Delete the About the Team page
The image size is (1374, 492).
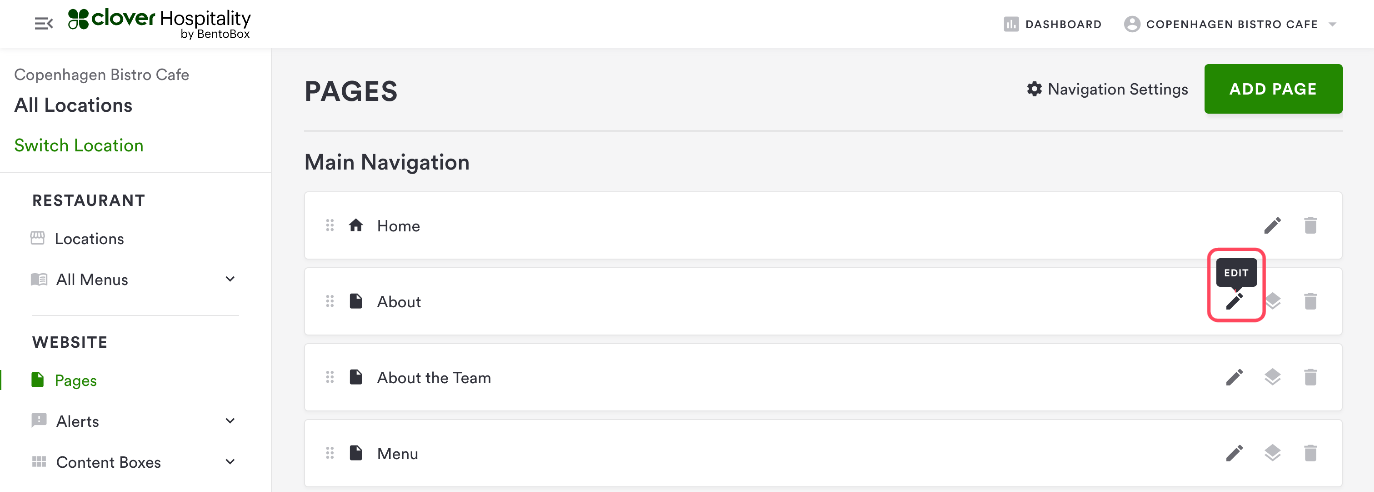(1310, 378)
